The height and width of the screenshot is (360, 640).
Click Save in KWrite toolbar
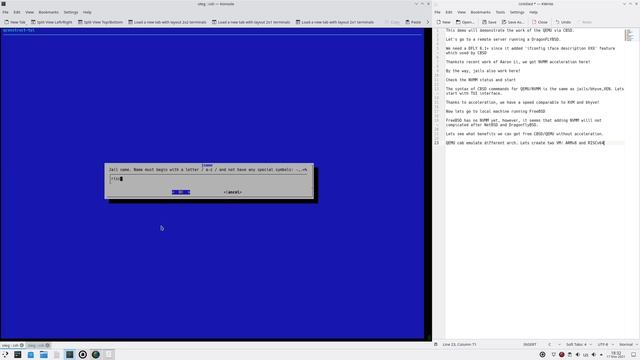point(489,22)
